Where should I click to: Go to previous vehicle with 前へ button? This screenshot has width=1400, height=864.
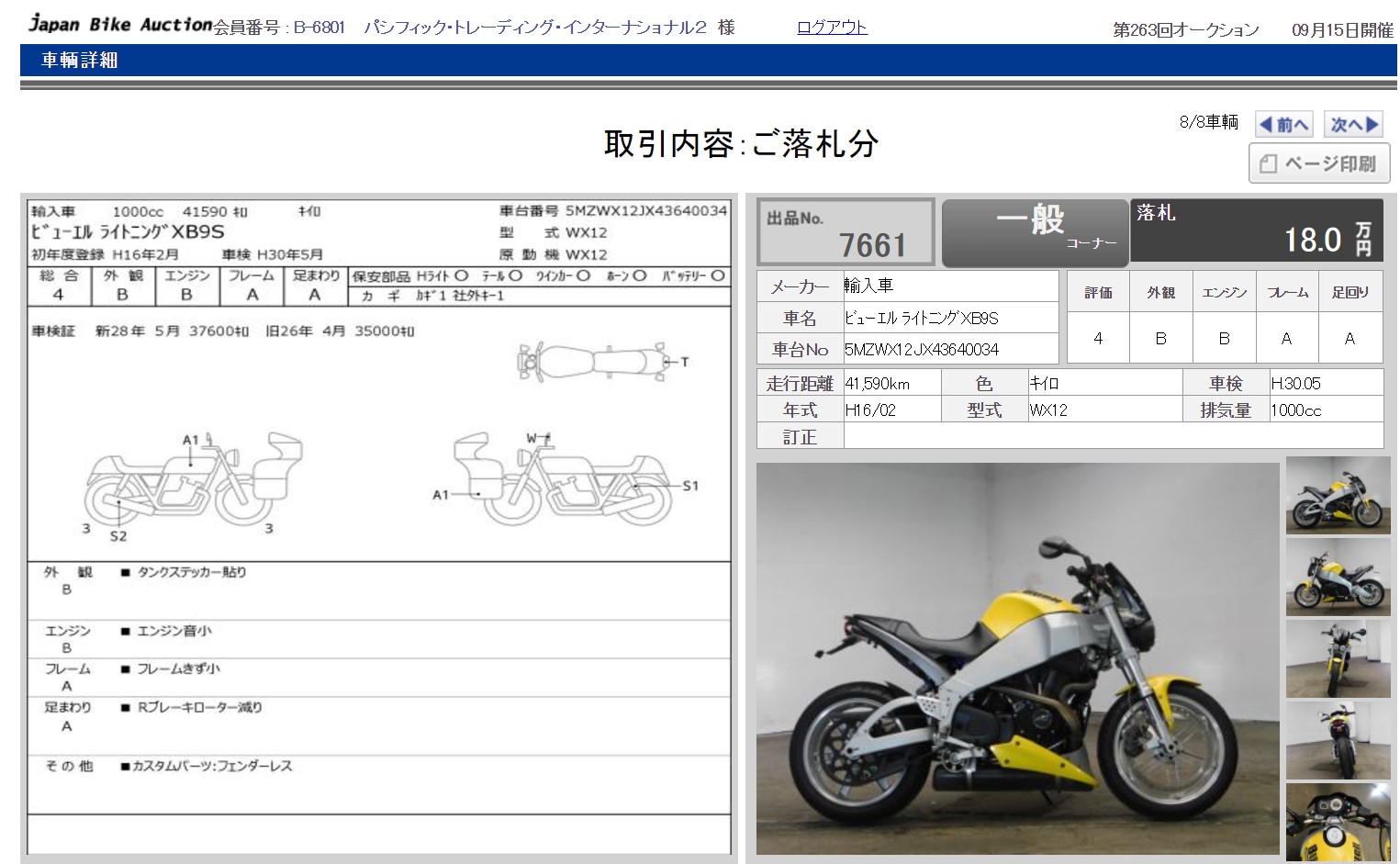pyautogui.click(x=1283, y=124)
